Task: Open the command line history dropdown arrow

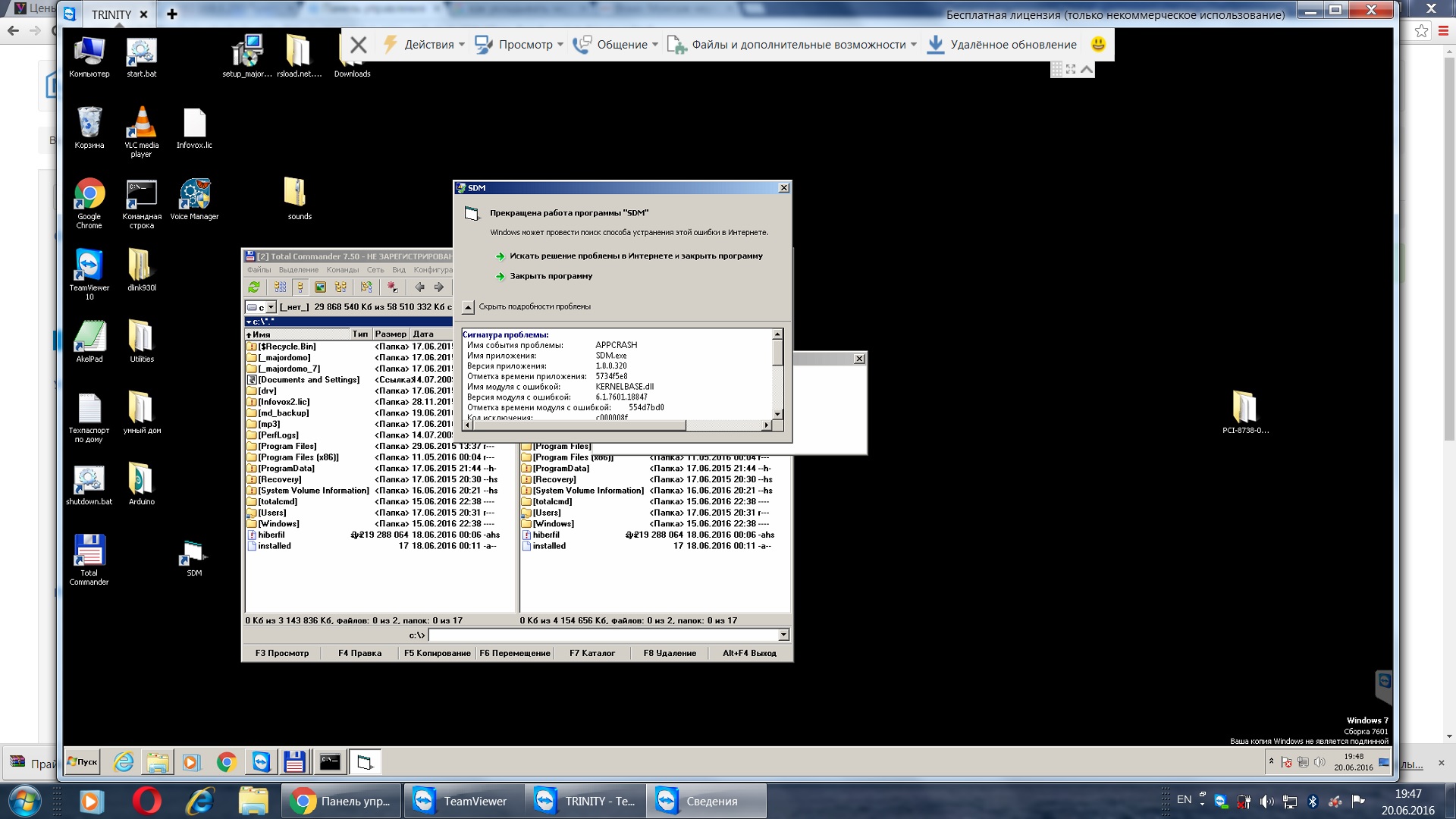Action: click(783, 635)
